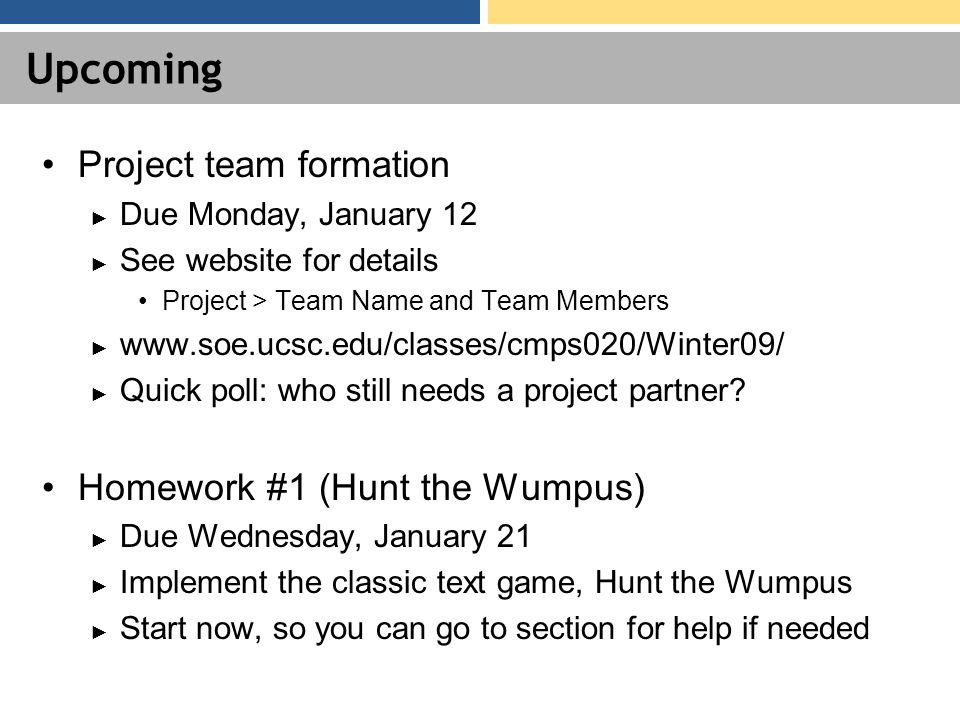Select the Homework #1 (Hunt the Wumpus) heading
960x720 pixels.
point(362,489)
